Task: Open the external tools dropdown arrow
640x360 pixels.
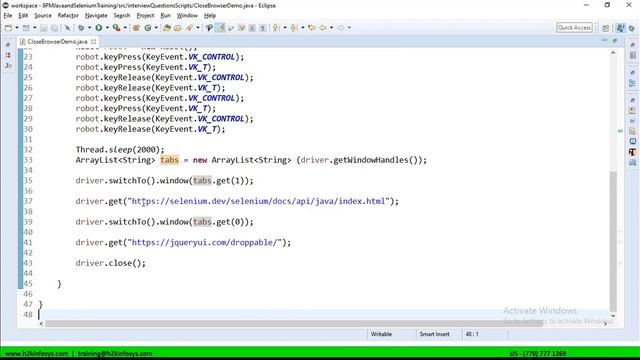Action: coord(125,28)
